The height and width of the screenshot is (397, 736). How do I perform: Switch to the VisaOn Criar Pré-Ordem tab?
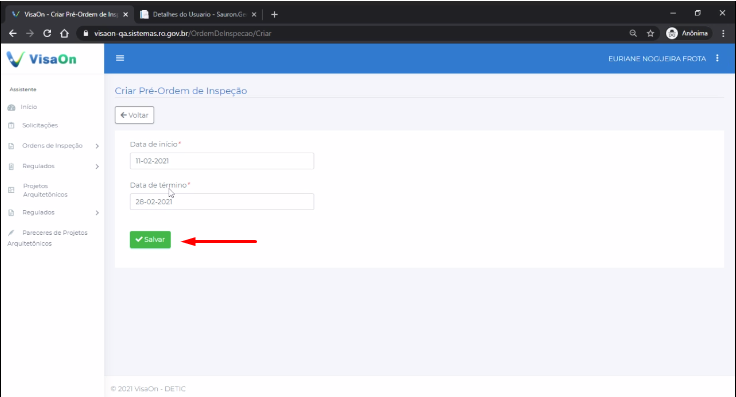tap(70, 15)
